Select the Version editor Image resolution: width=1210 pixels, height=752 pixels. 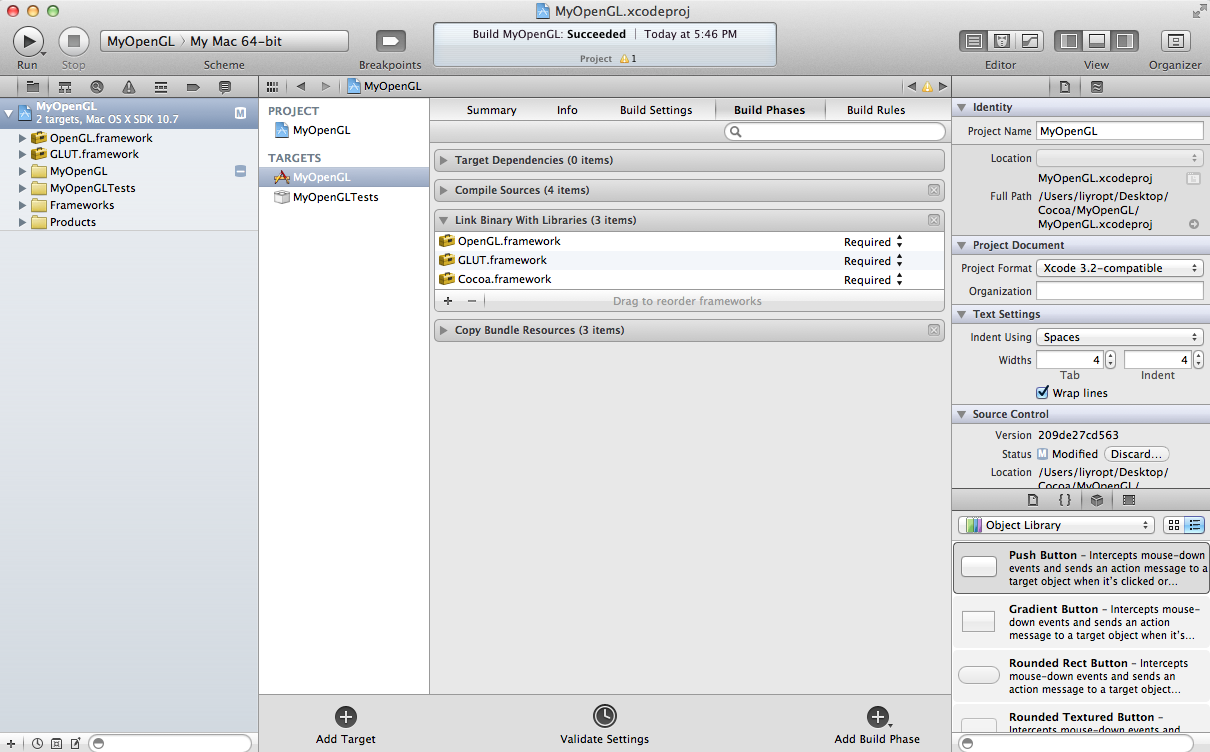1029,41
